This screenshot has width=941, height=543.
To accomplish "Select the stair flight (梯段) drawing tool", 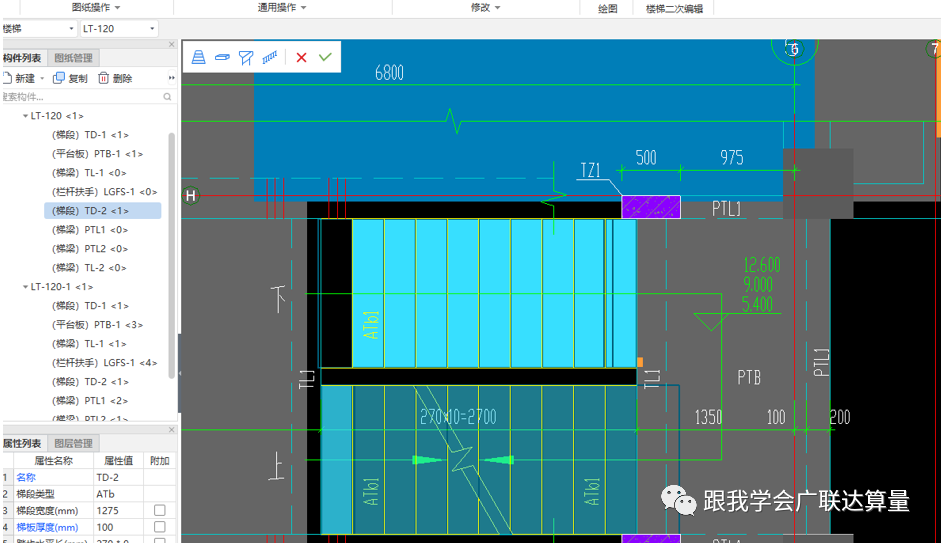I will click(199, 57).
